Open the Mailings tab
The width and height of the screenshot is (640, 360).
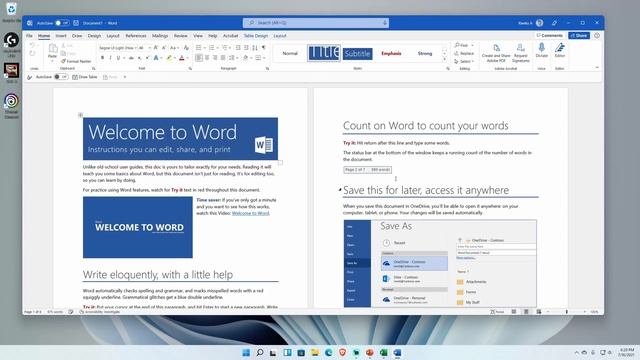(160, 36)
